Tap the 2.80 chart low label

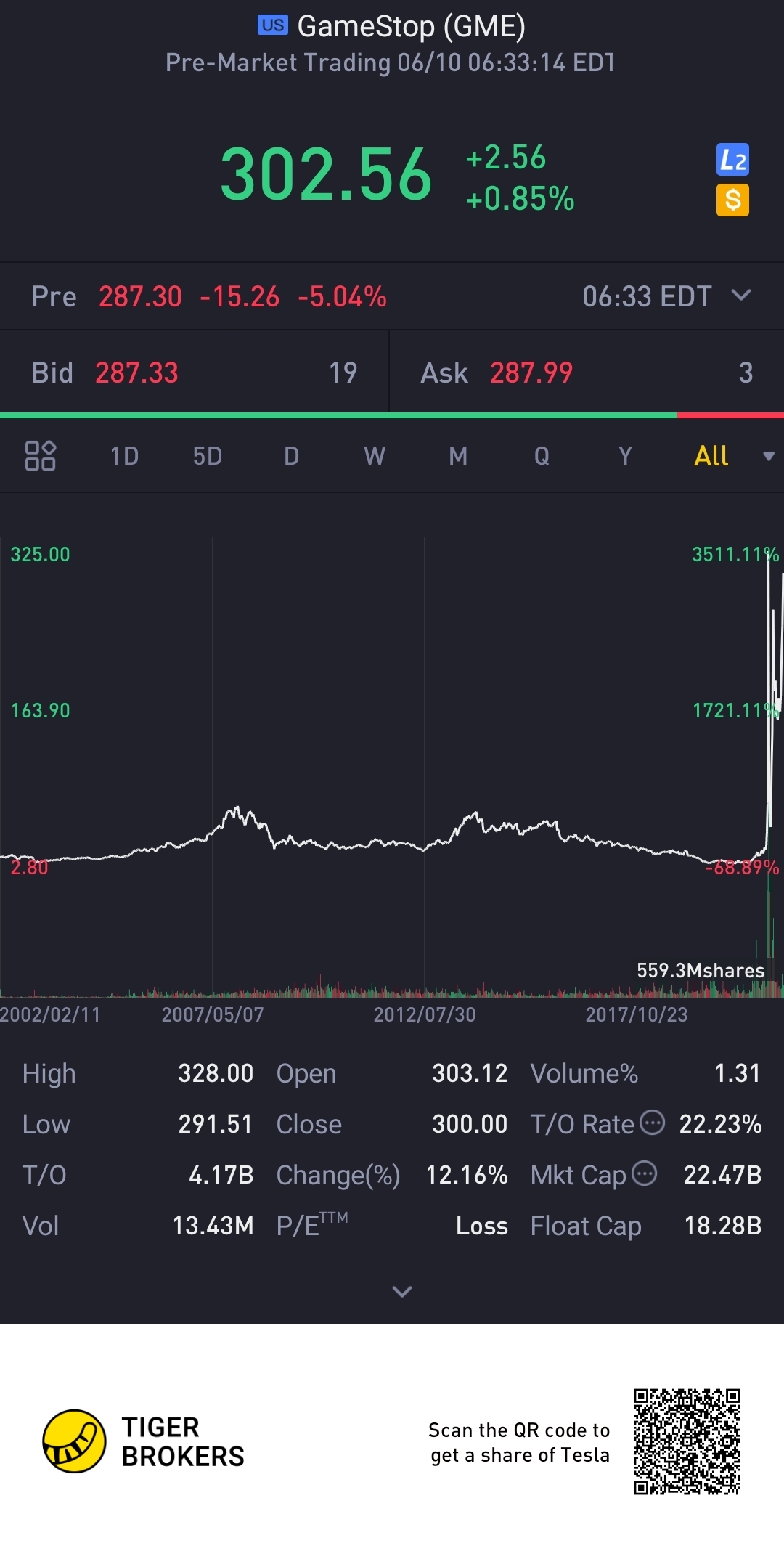point(29,867)
